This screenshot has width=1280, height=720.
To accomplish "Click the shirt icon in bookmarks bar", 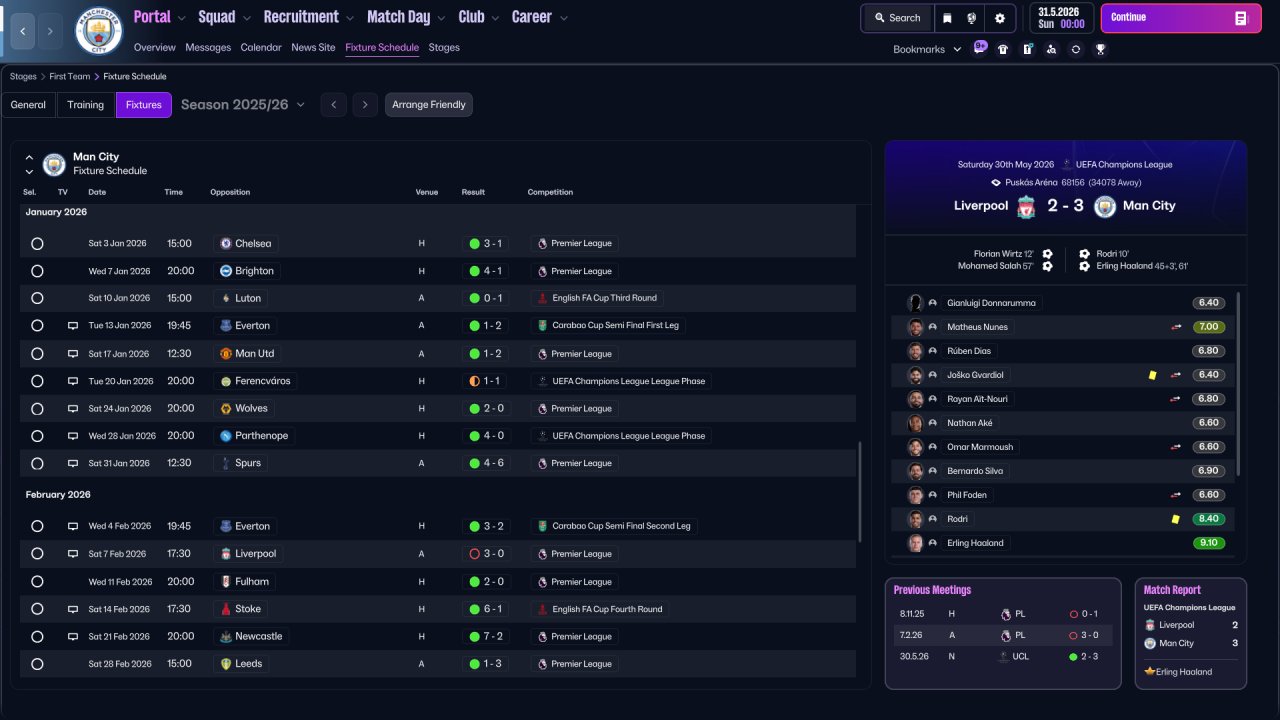I will click(x=1003, y=49).
